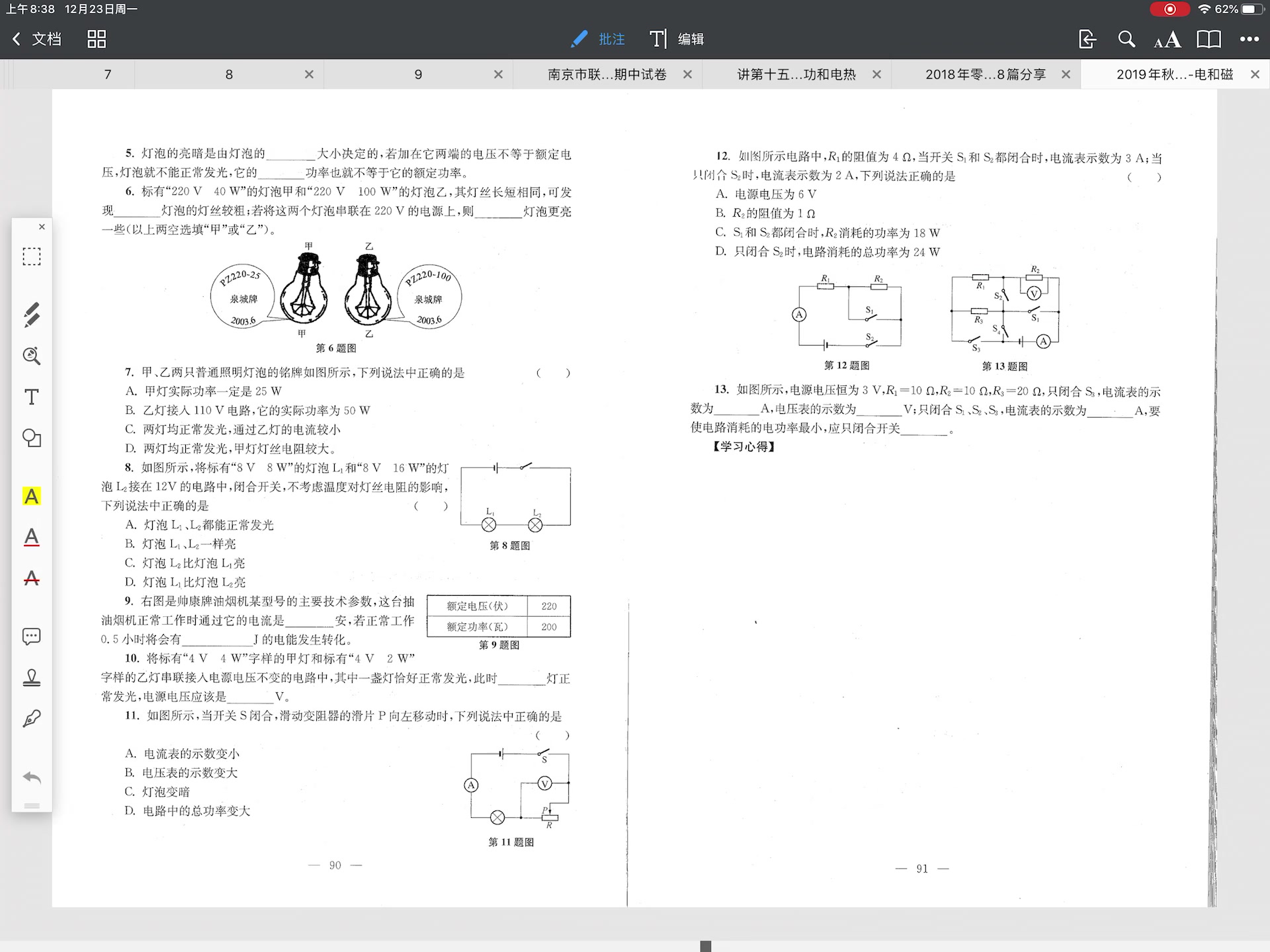This screenshot has height=952, width=1270.
Task: Switch to the 南京市联…期中试卷 tab
Action: [x=605, y=74]
